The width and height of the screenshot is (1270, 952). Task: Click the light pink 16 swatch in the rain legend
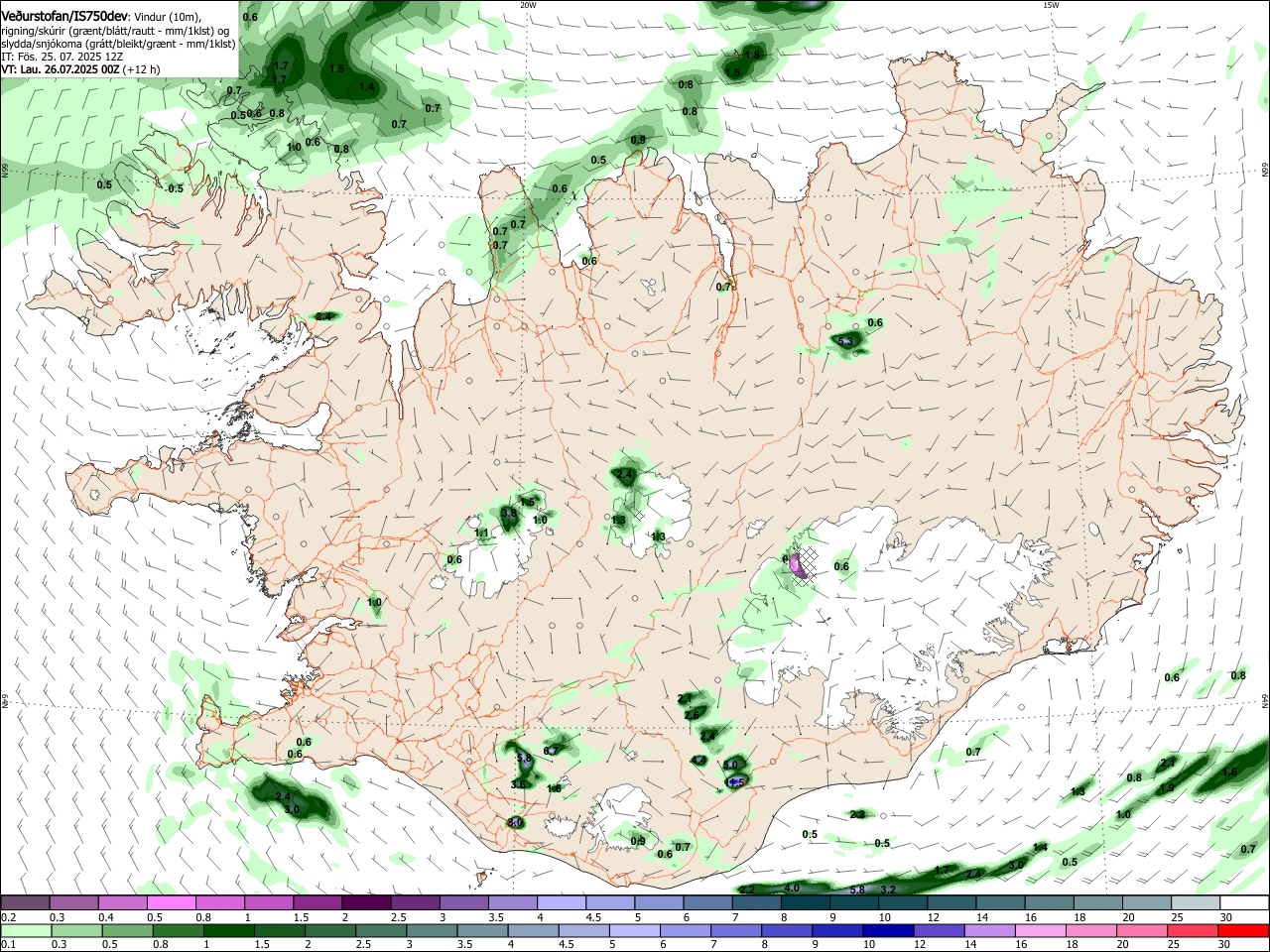pyautogui.click(x=1039, y=930)
